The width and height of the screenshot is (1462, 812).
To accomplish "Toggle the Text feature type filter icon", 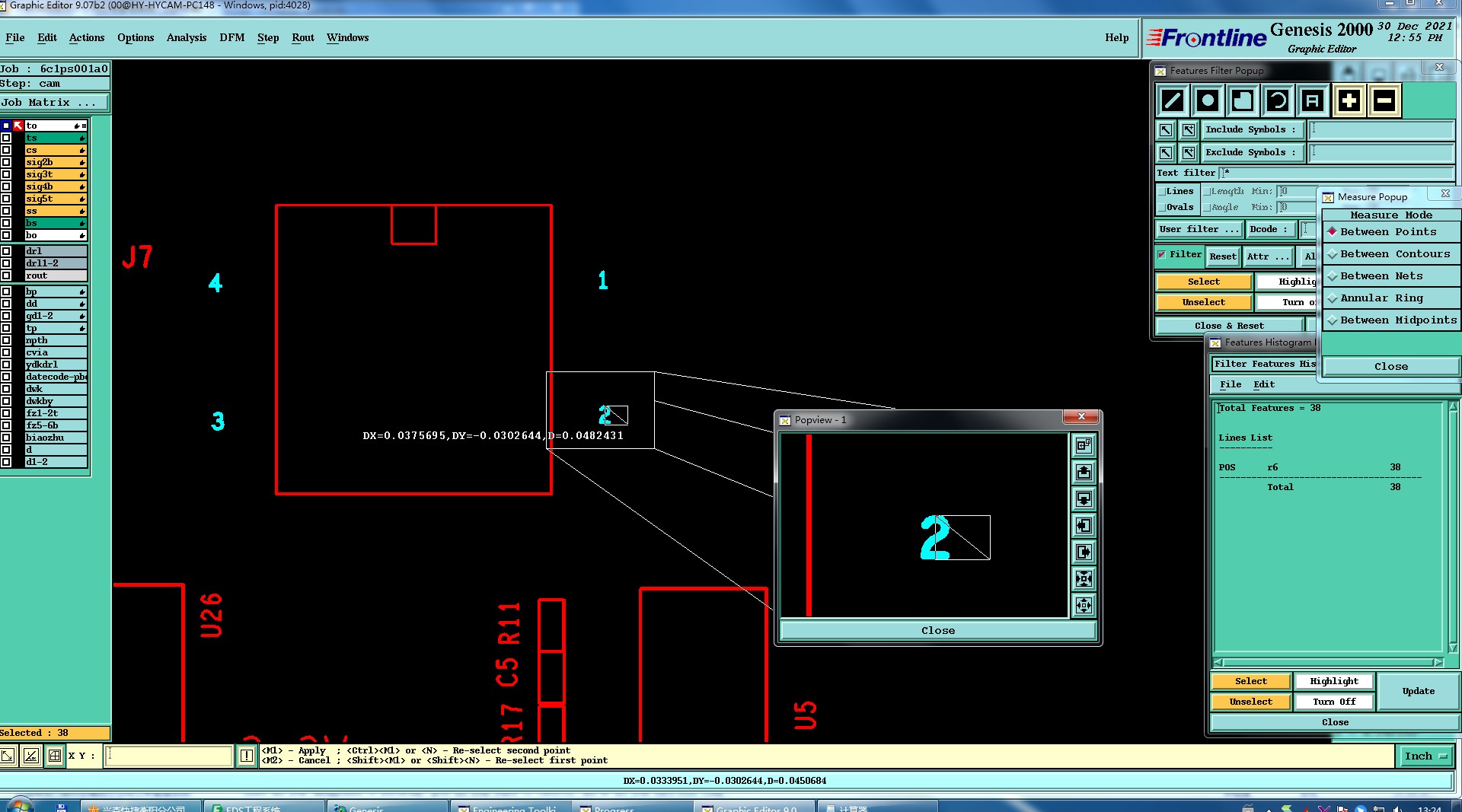I will coord(1312,100).
